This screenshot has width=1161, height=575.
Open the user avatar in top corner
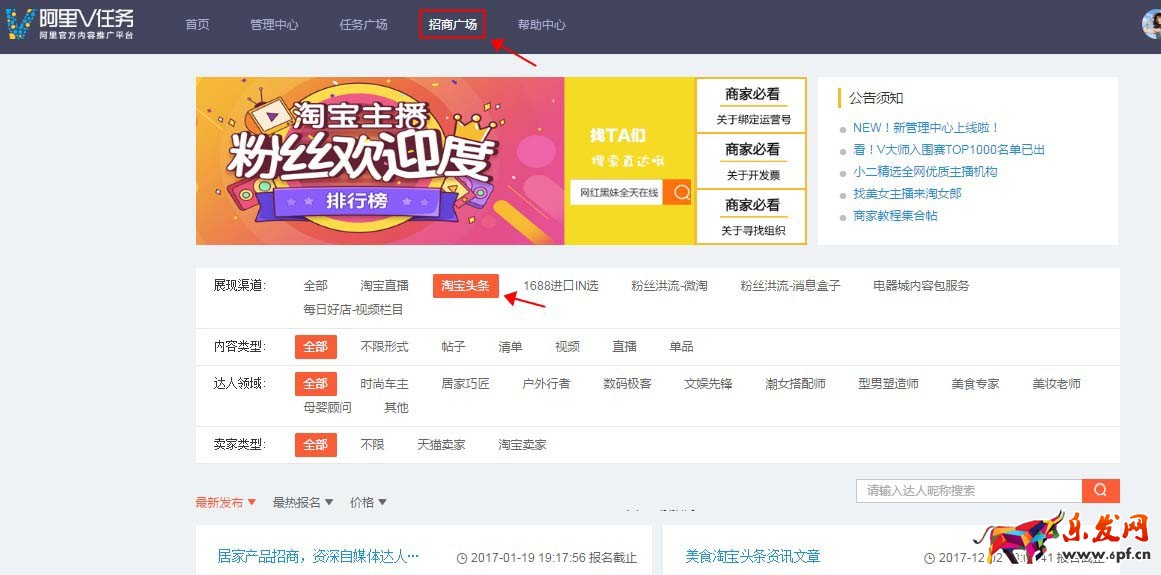click(1151, 24)
